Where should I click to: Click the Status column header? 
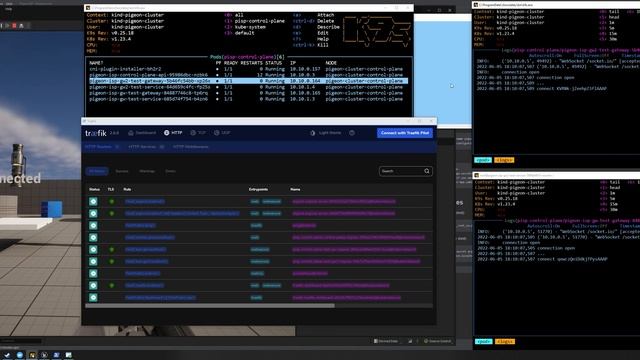coord(94,189)
